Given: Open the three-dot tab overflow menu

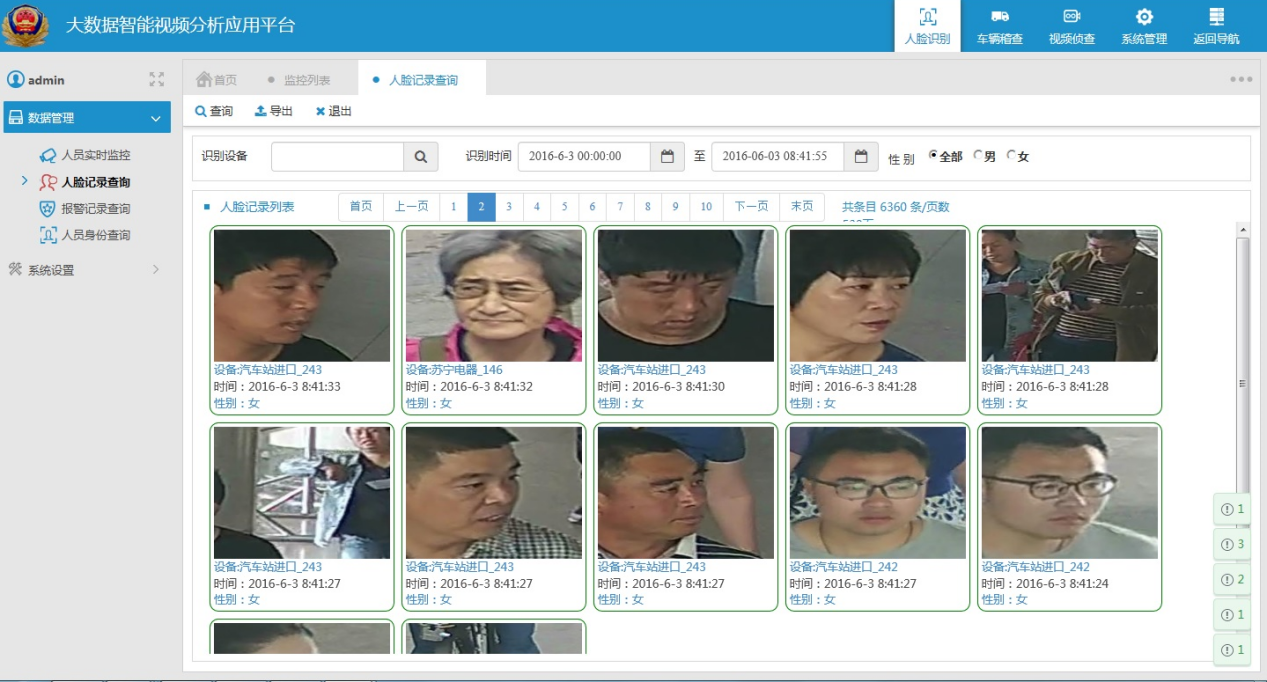Looking at the screenshot, I should click(1241, 80).
